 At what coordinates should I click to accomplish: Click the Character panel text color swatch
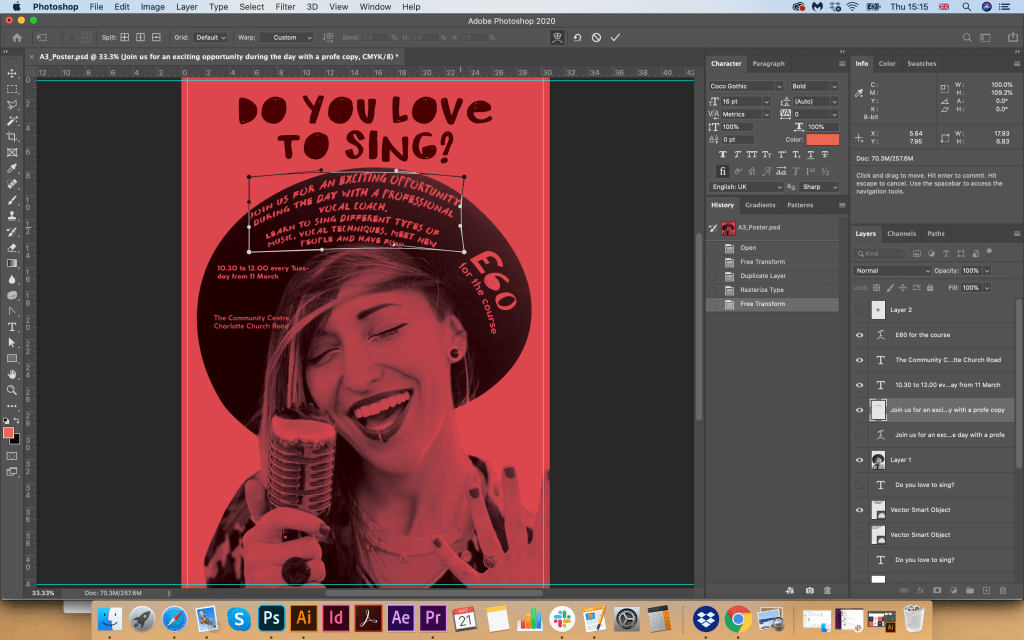[823, 140]
